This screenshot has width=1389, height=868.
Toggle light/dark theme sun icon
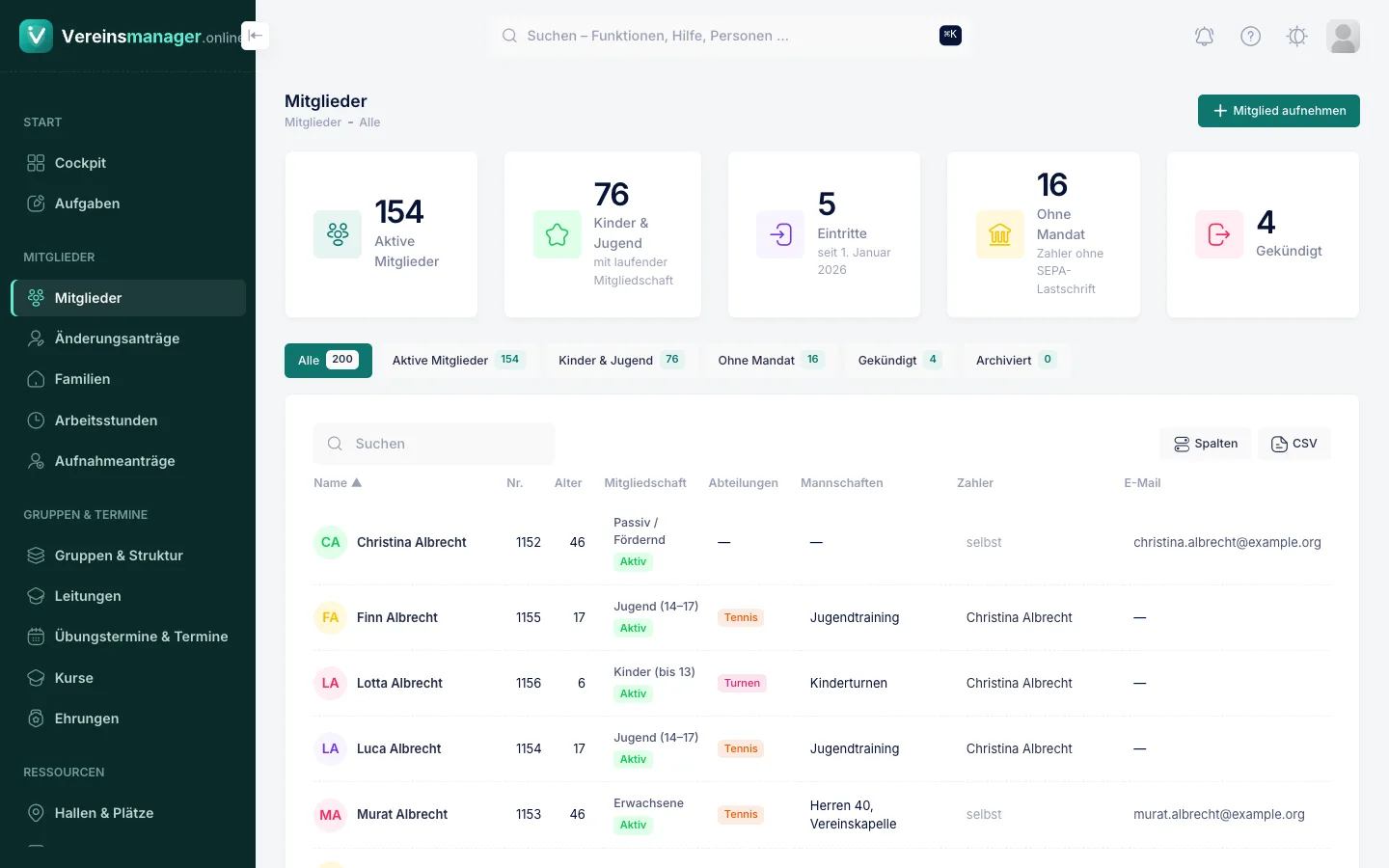click(1296, 37)
